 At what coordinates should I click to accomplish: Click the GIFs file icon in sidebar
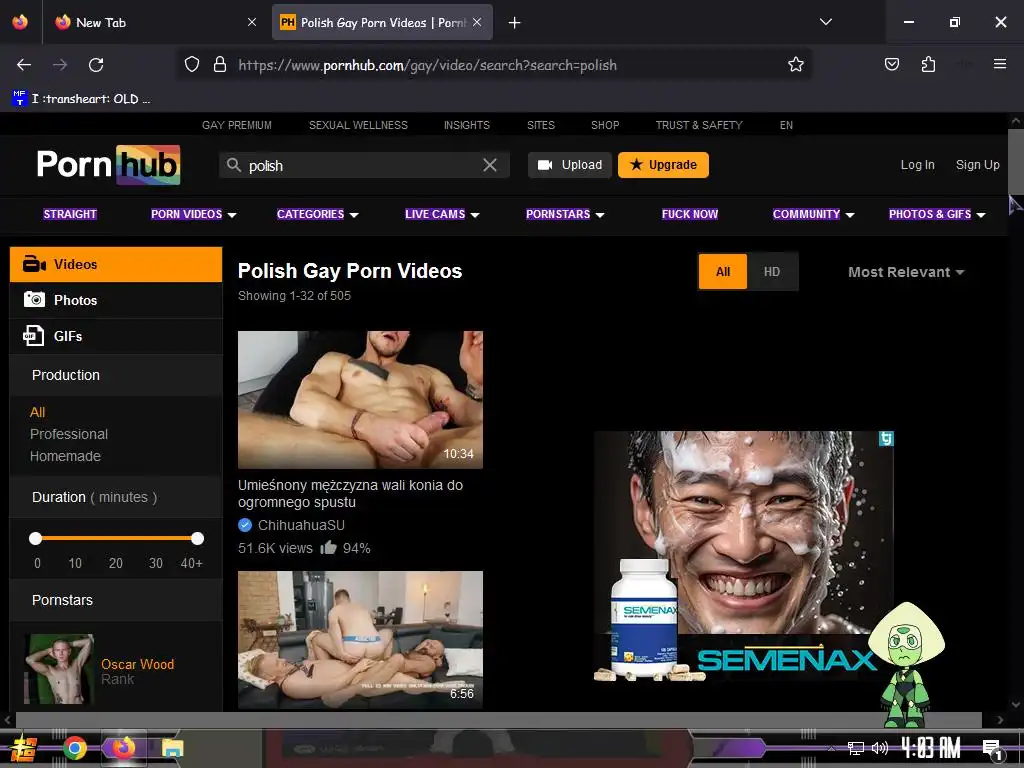(33, 336)
